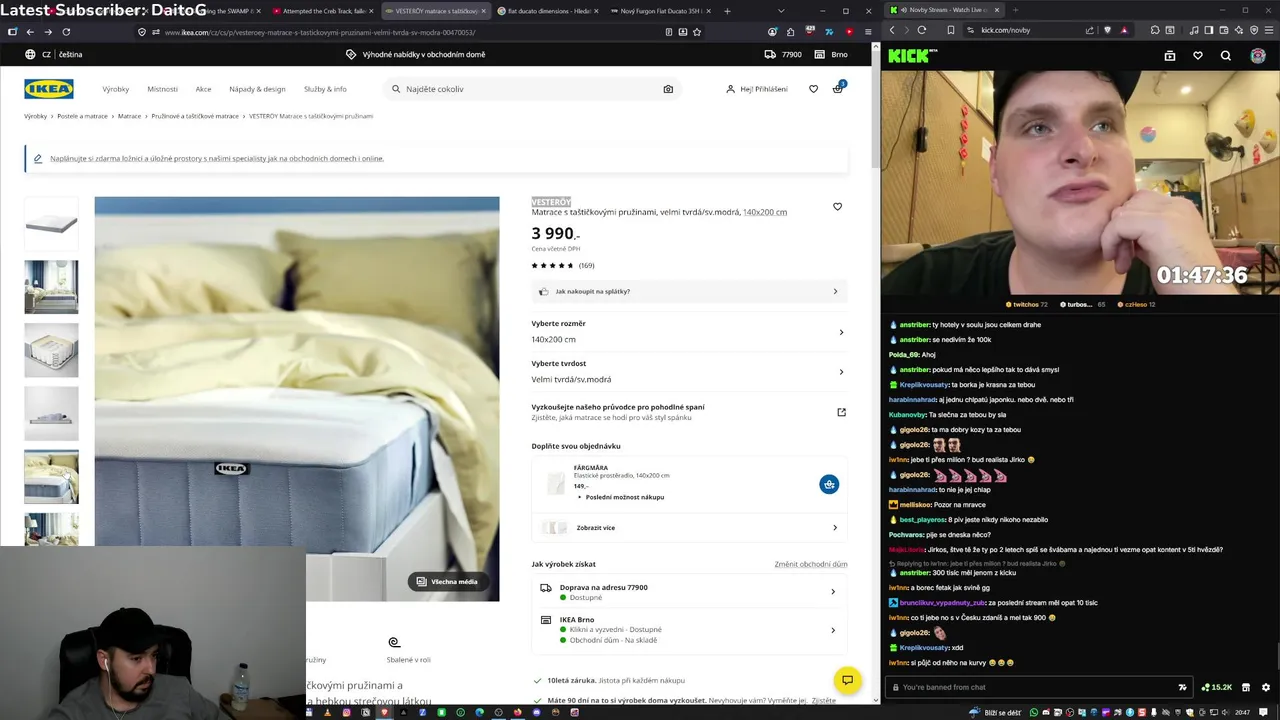Reload the IKEA page
Image resolution: width=1280 pixels, height=720 pixels.
[x=66, y=32]
